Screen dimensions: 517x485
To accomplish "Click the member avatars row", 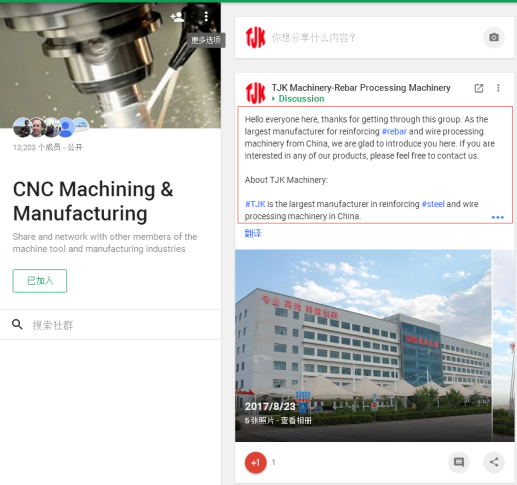I will tap(51, 127).
